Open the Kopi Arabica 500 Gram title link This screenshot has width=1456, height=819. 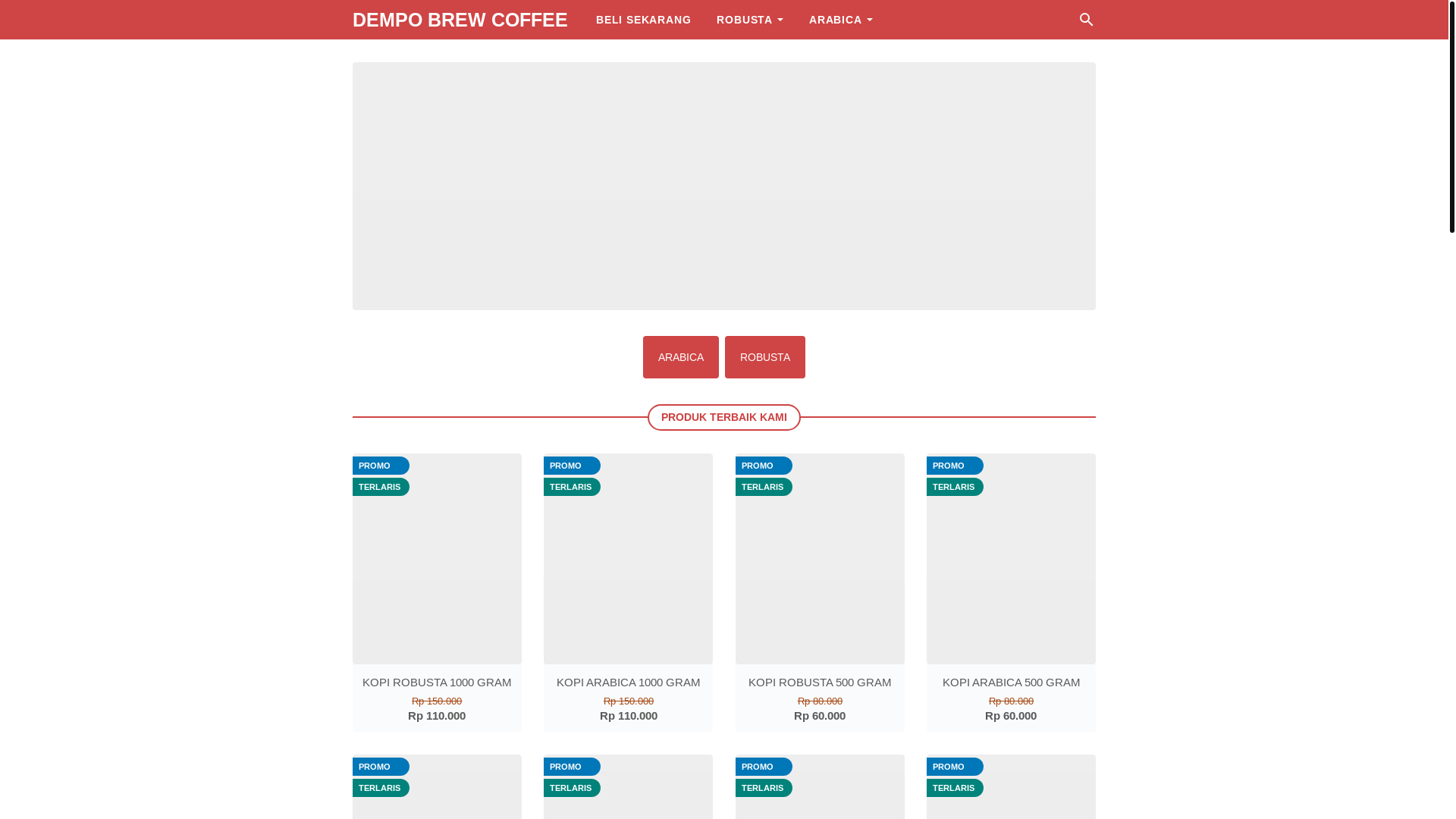click(1011, 682)
